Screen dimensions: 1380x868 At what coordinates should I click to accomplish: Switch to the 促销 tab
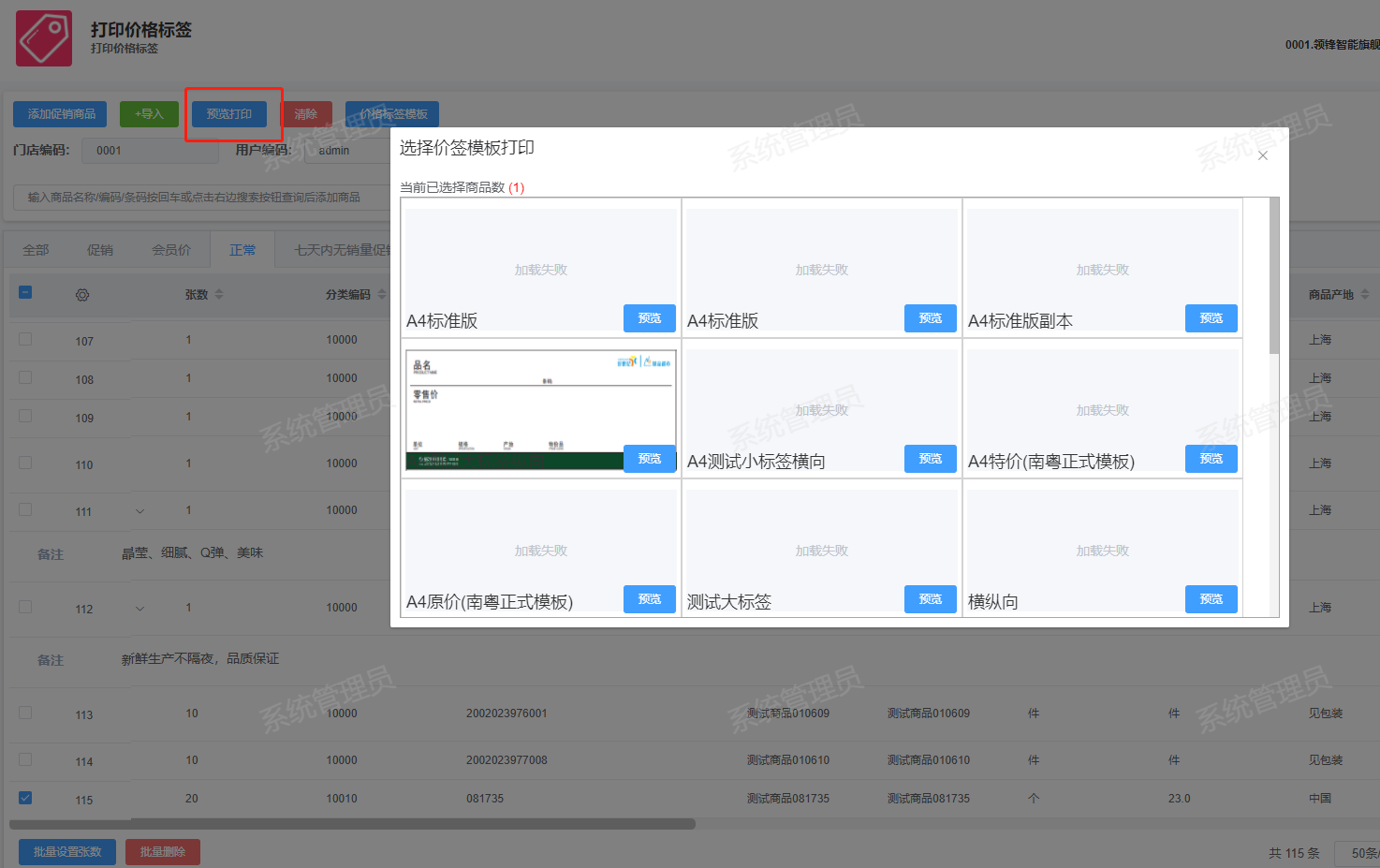pos(100,250)
